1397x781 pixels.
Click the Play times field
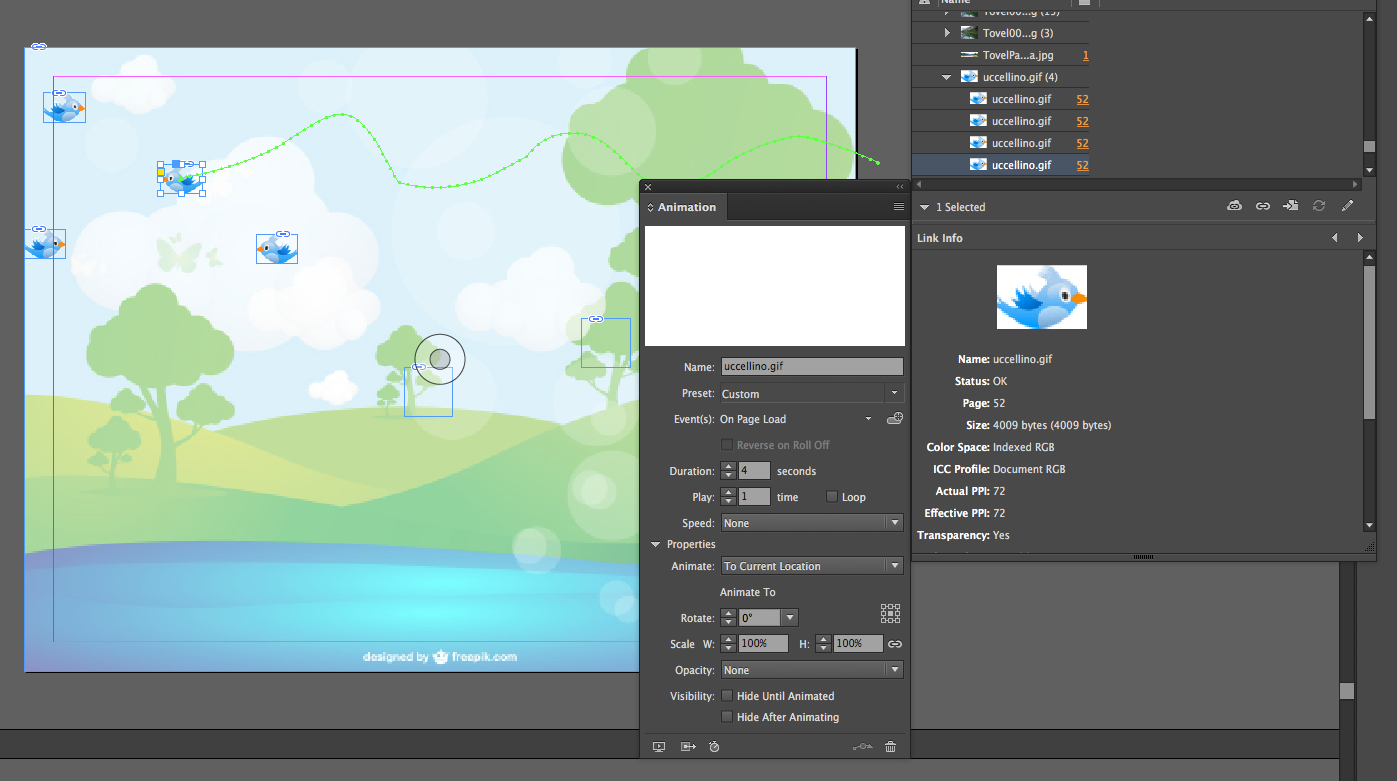(754, 497)
